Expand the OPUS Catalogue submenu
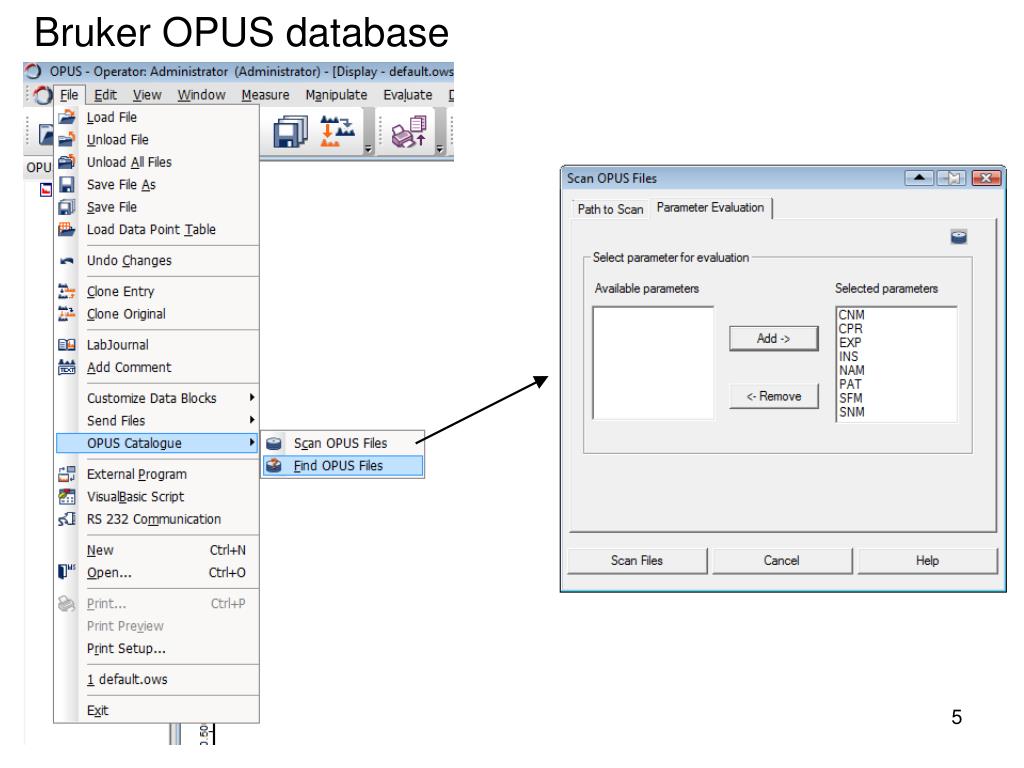The width and height of the screenshot is (1024, 768). pos(252,443)
